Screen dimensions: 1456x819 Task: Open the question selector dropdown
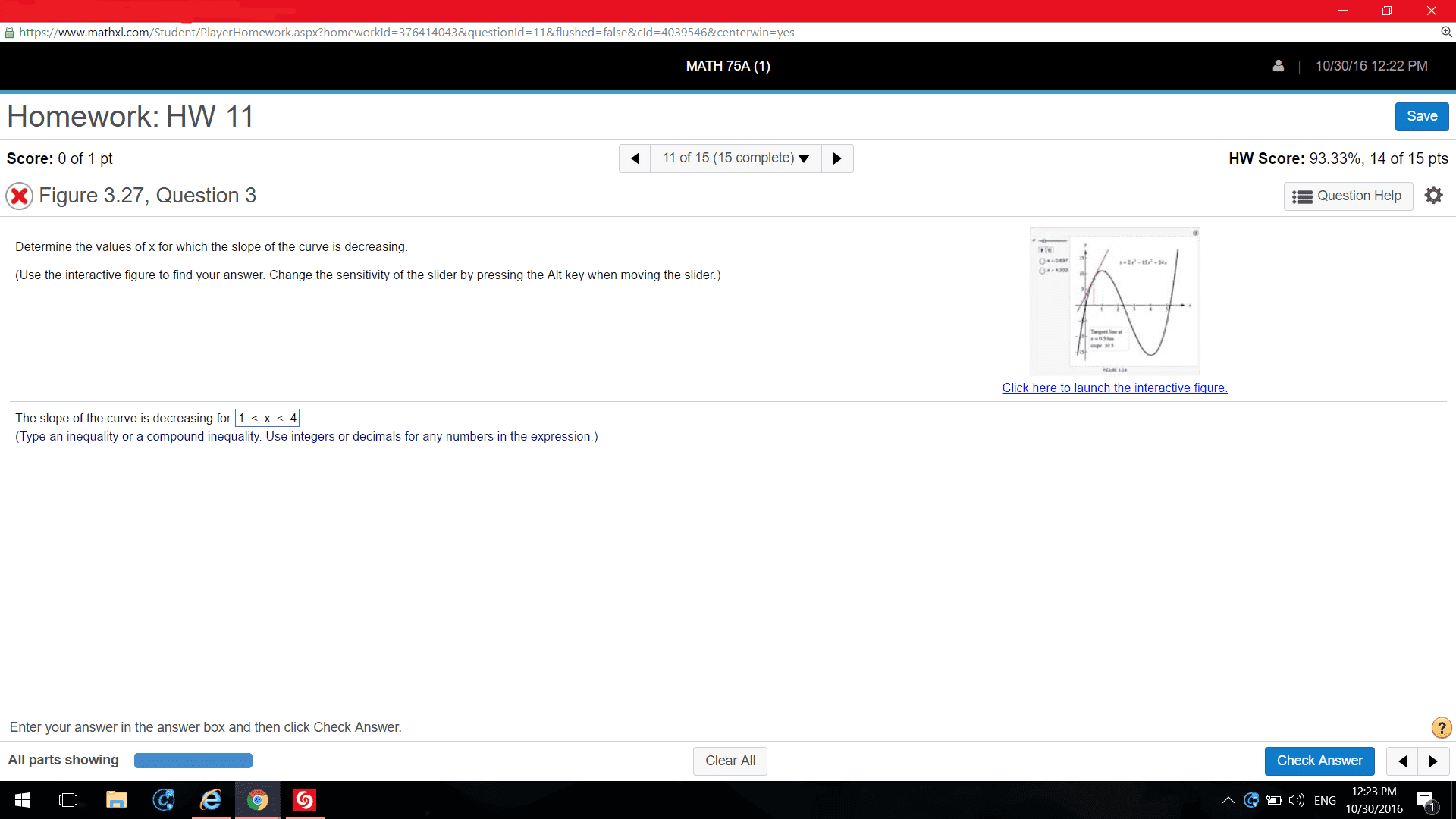[x=736, y=158]
